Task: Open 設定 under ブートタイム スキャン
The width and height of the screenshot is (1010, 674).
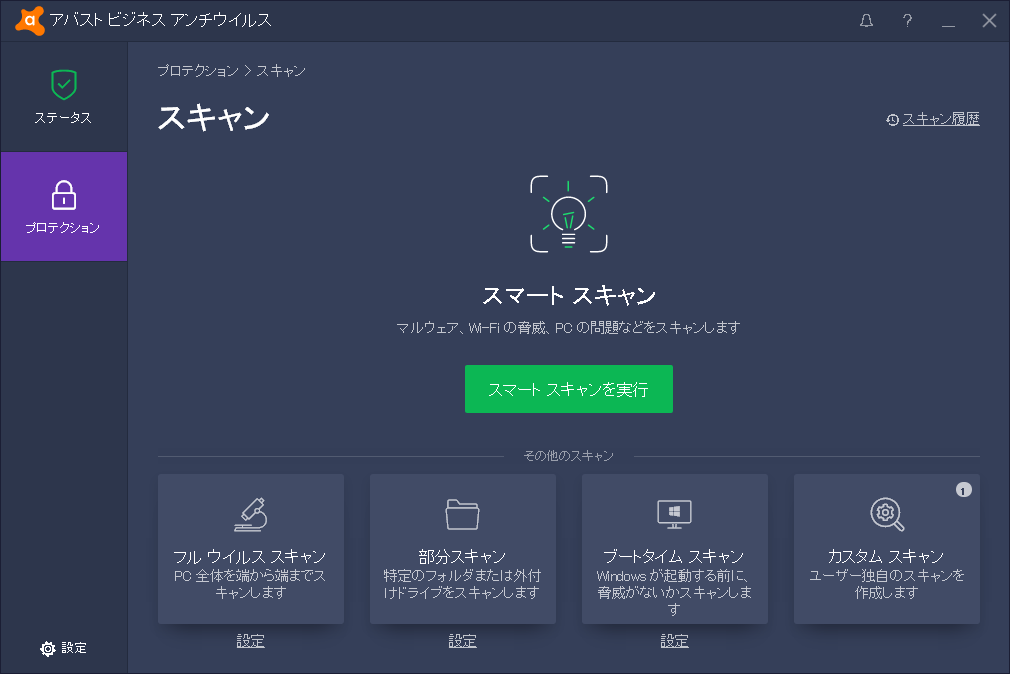Action: tap(674, 641)
